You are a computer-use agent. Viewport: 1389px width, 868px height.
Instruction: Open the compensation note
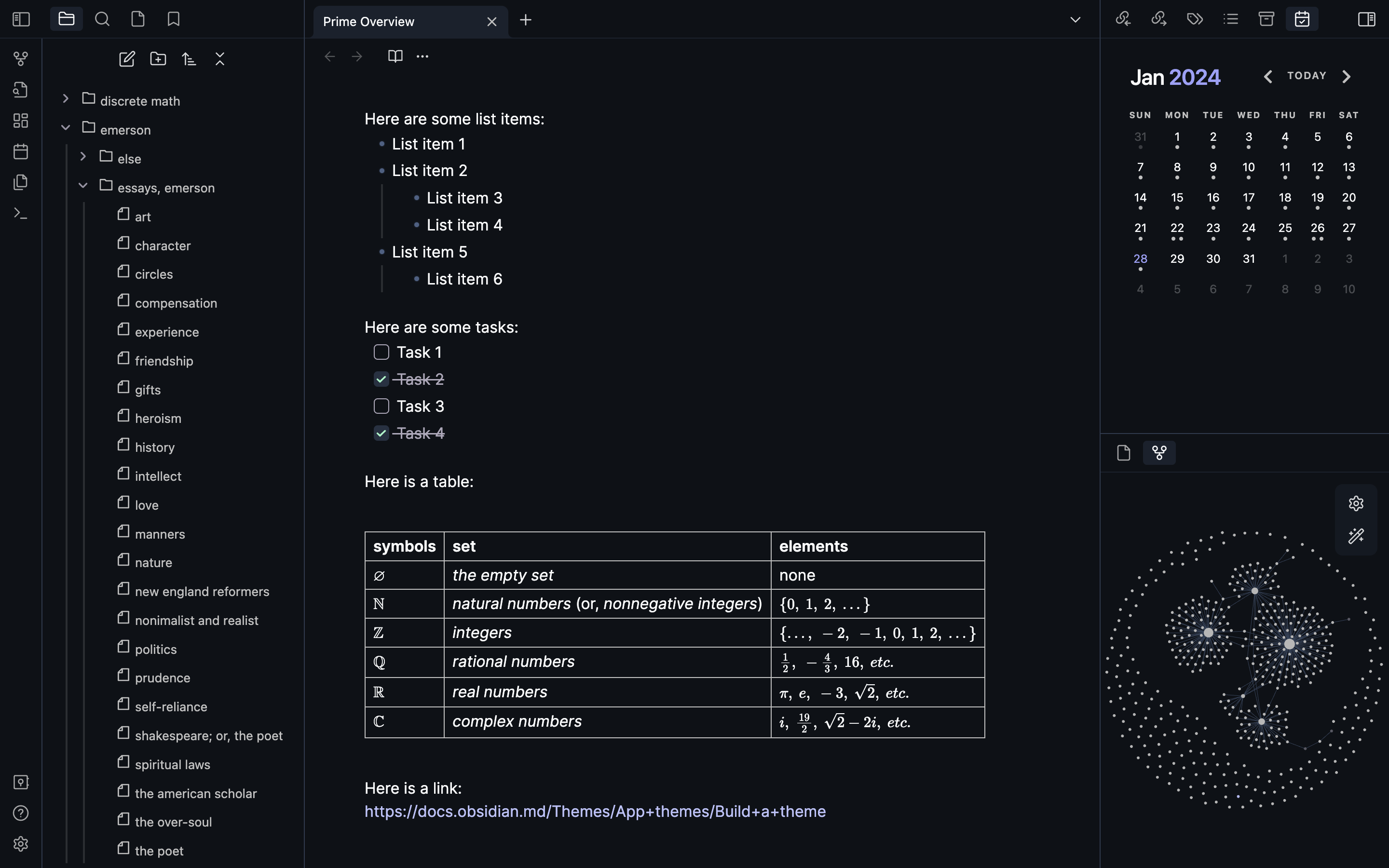click(176, 303)
